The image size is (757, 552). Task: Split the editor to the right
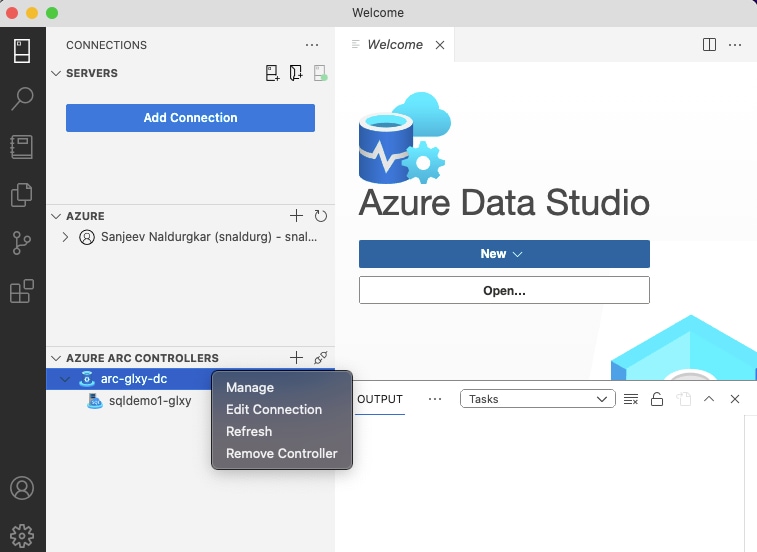(709, 45)
